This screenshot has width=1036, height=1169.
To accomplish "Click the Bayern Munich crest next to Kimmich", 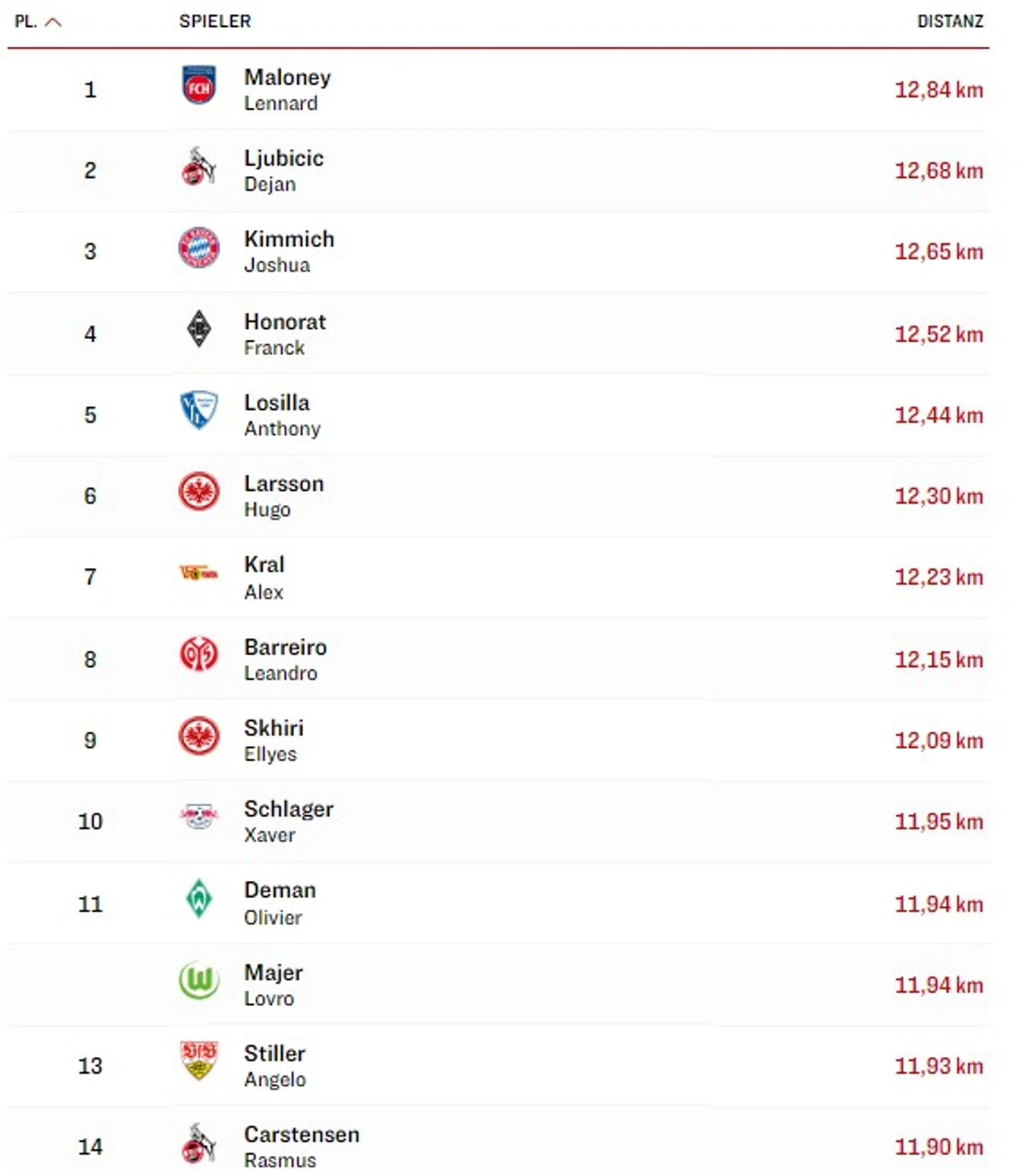I will point(199,248).
